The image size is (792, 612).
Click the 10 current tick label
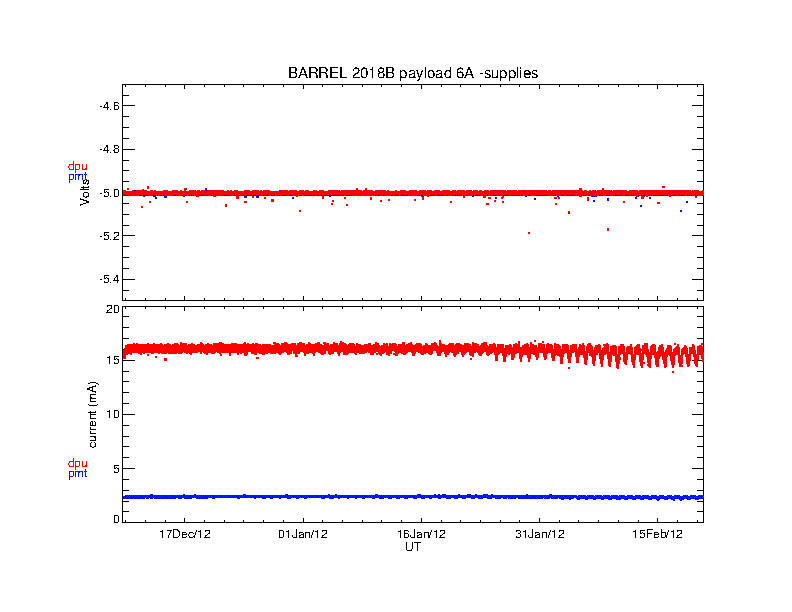point(113,414)
